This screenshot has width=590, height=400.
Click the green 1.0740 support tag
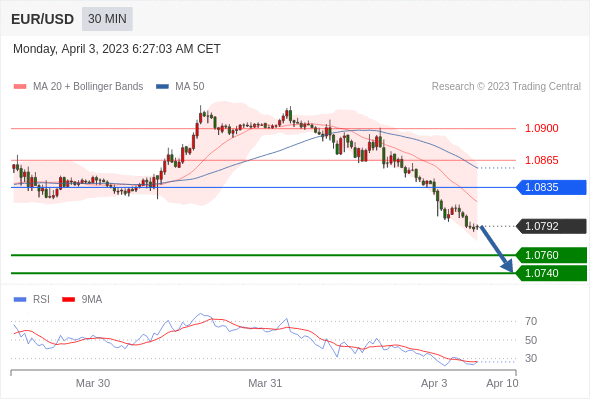tap(551, 273)
